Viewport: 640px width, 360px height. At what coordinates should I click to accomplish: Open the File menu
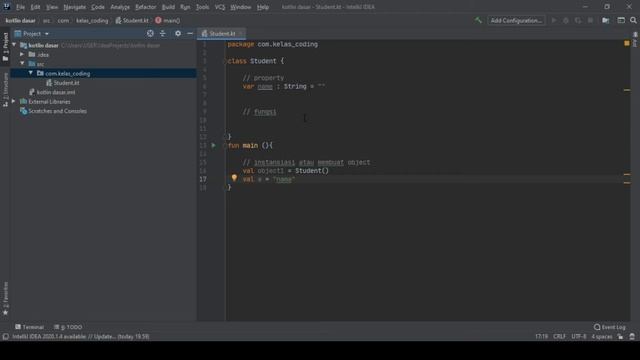(x=20, y=7)
